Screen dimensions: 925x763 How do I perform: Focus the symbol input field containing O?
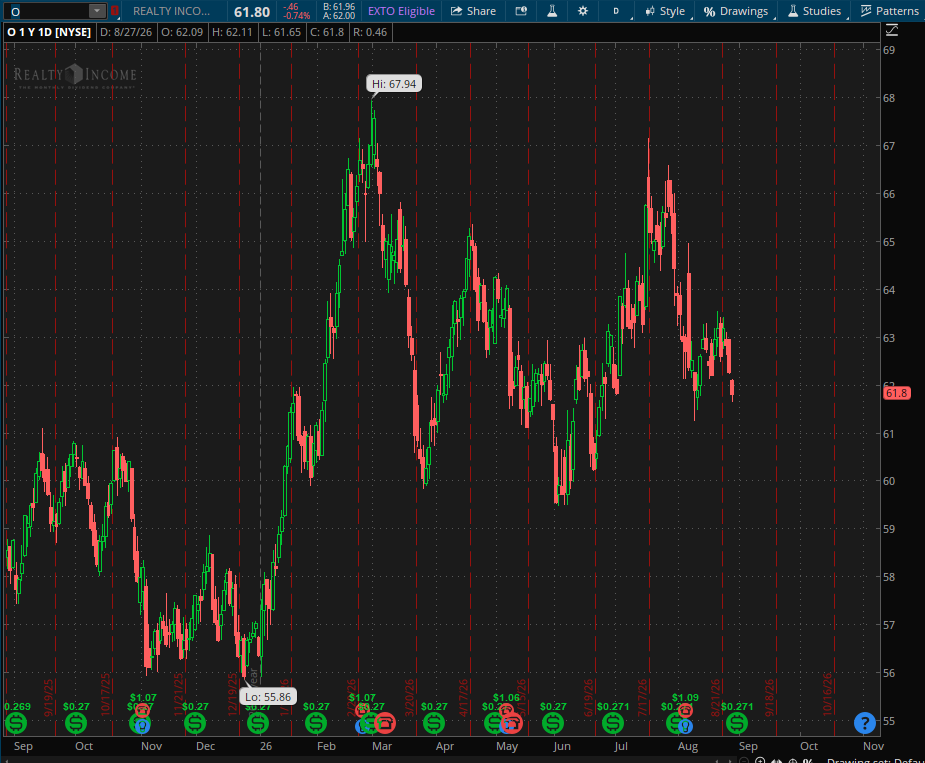click(x=48, y=11)
